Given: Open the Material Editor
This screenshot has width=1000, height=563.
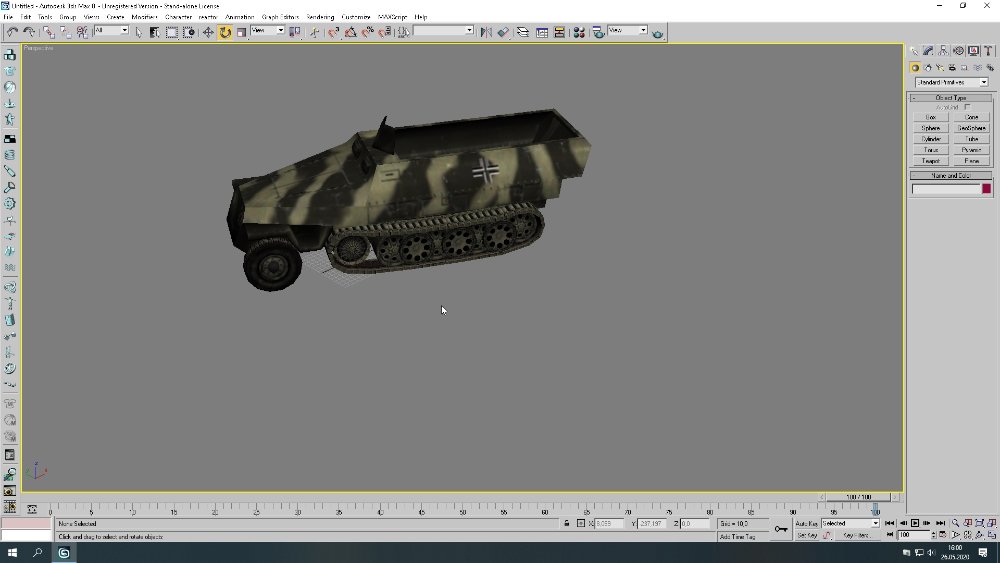Looking at the screenshot, I should 579,32.
